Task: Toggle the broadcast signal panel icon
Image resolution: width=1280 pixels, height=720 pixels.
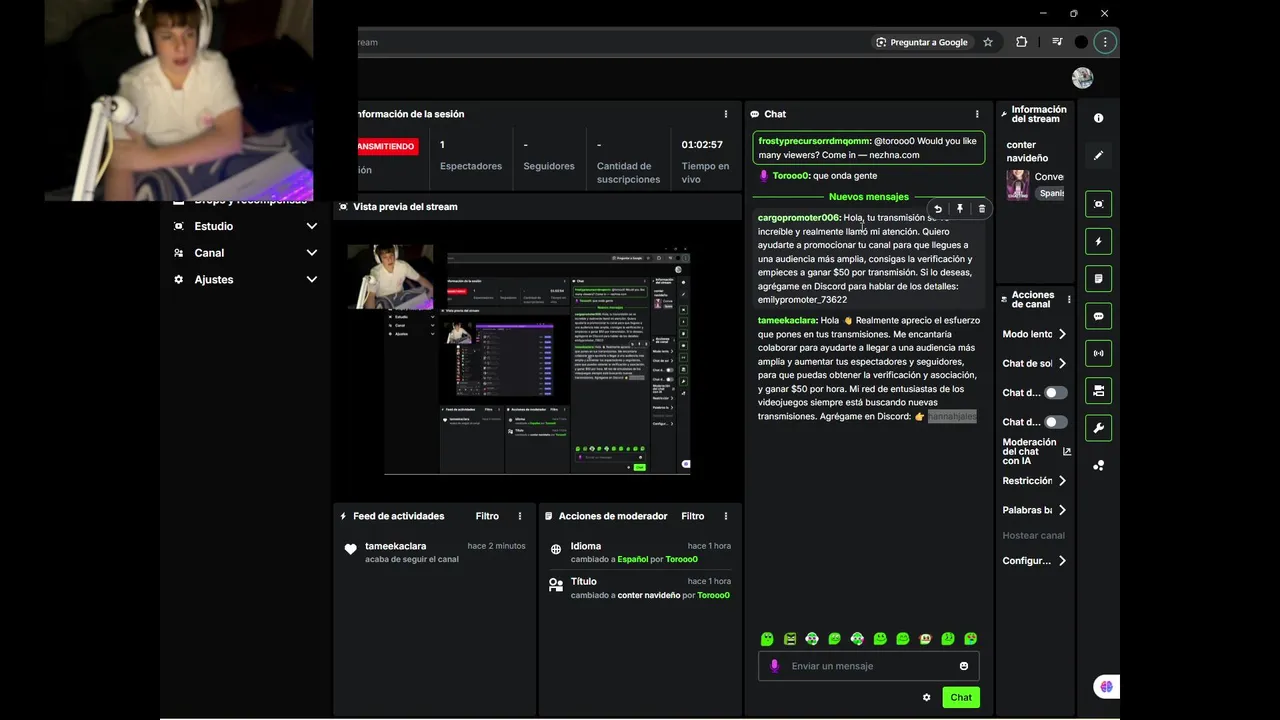Action: (1098, 353)
